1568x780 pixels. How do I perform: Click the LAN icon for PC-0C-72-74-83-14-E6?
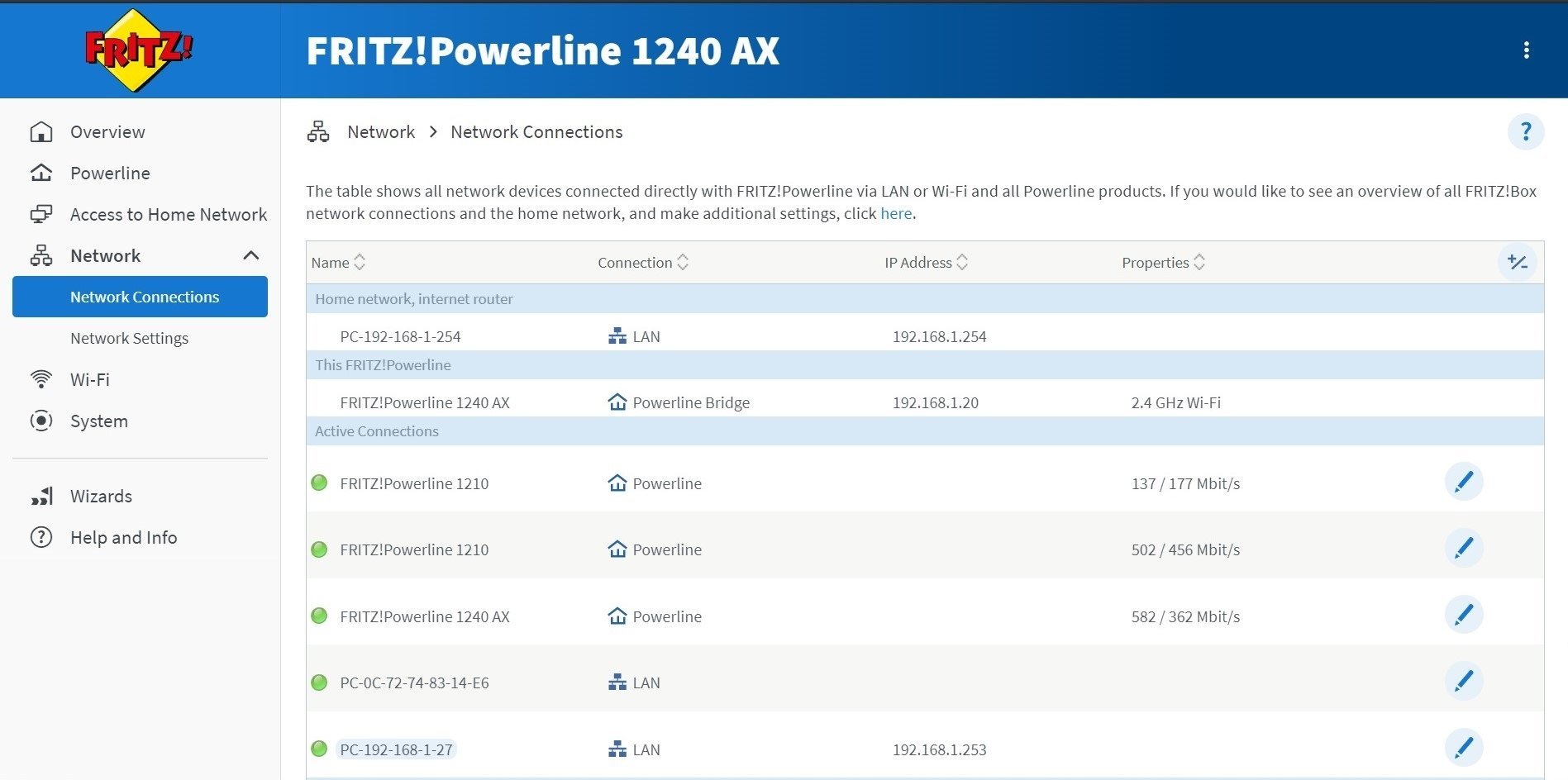(617, 682)
